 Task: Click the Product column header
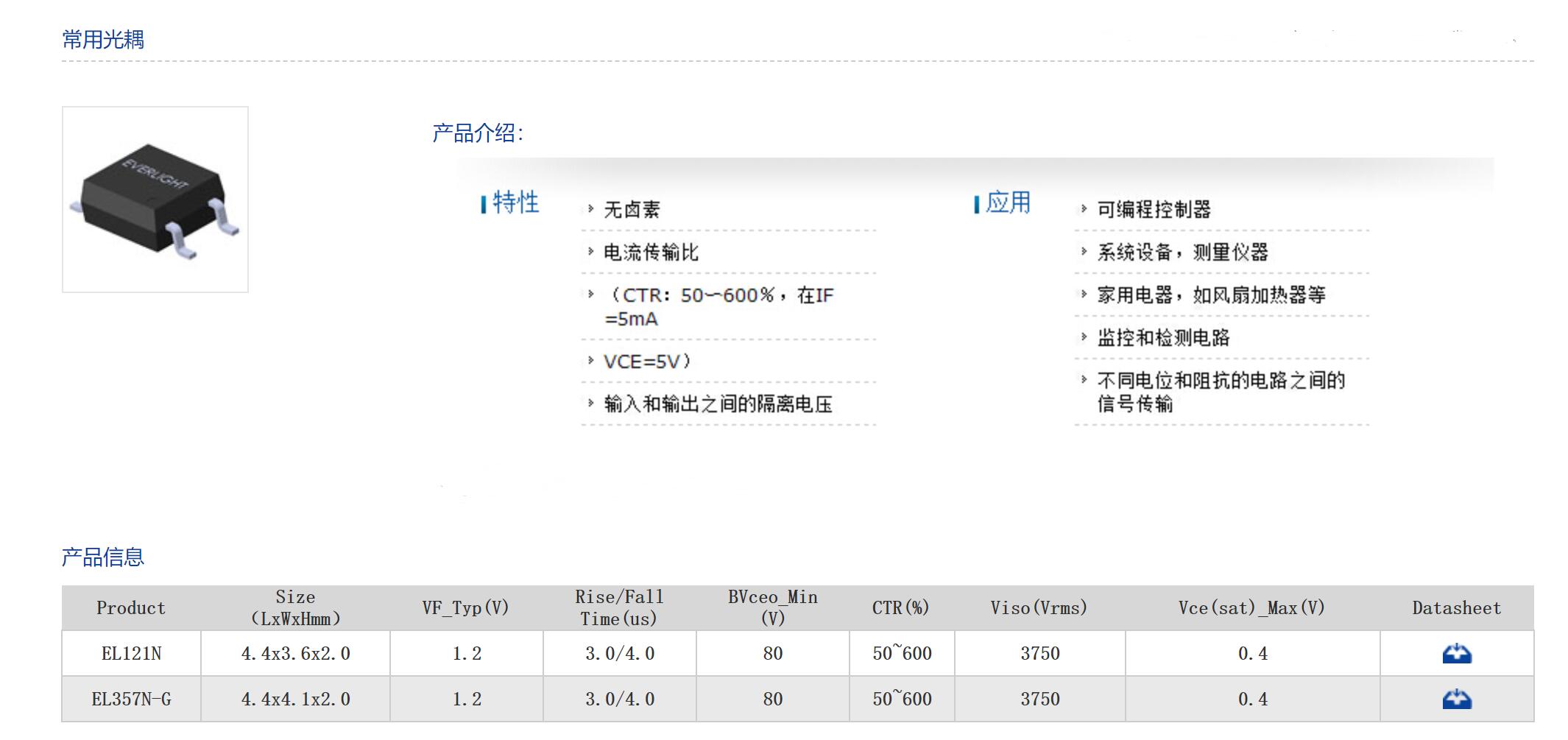pos(131,608)
